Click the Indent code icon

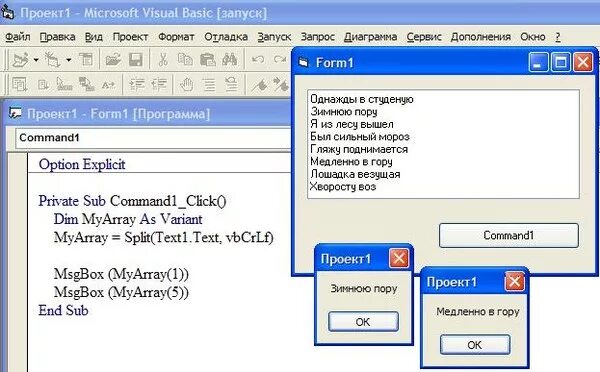(x=137, y=85)
